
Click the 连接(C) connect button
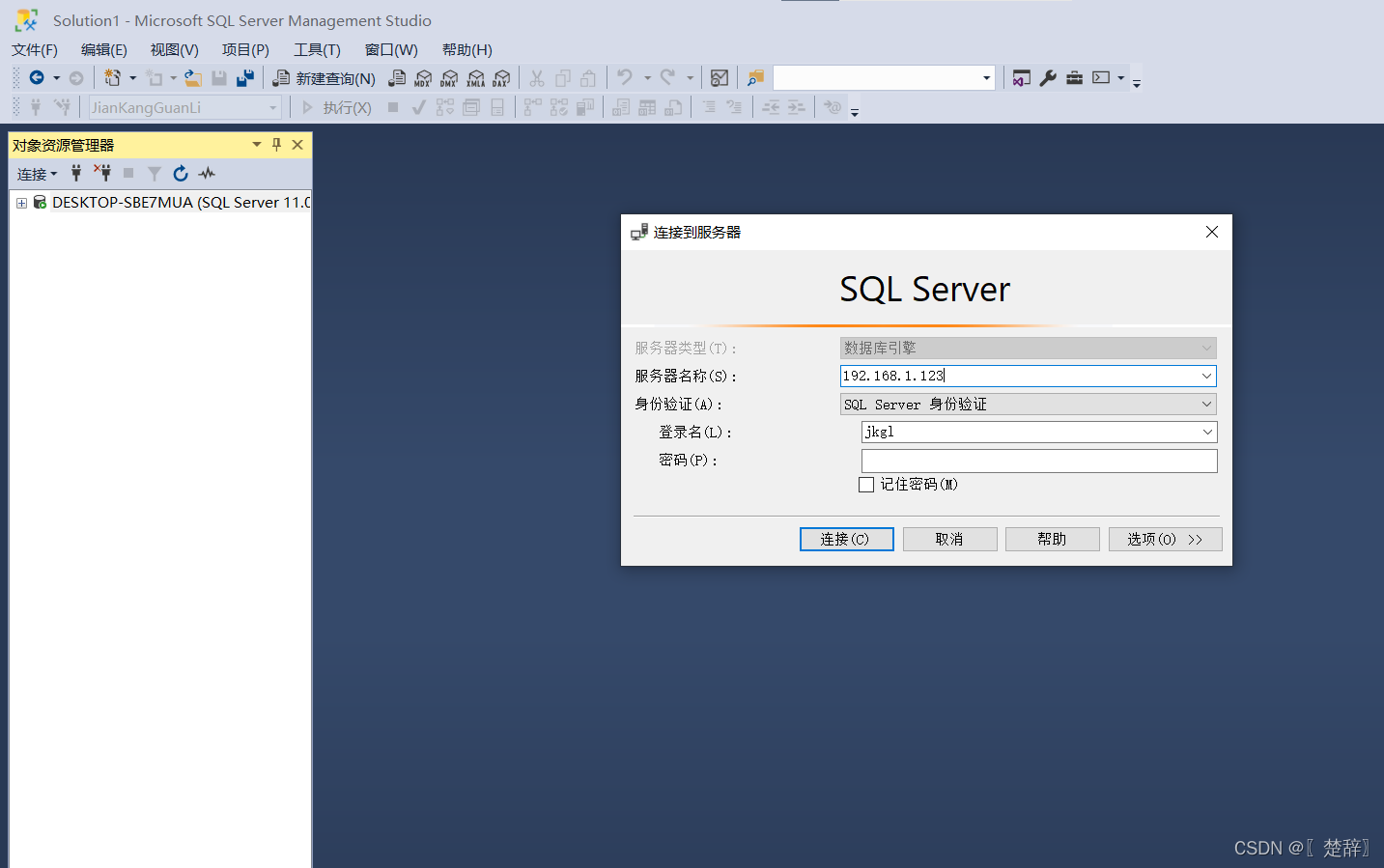tap(846, 539)
